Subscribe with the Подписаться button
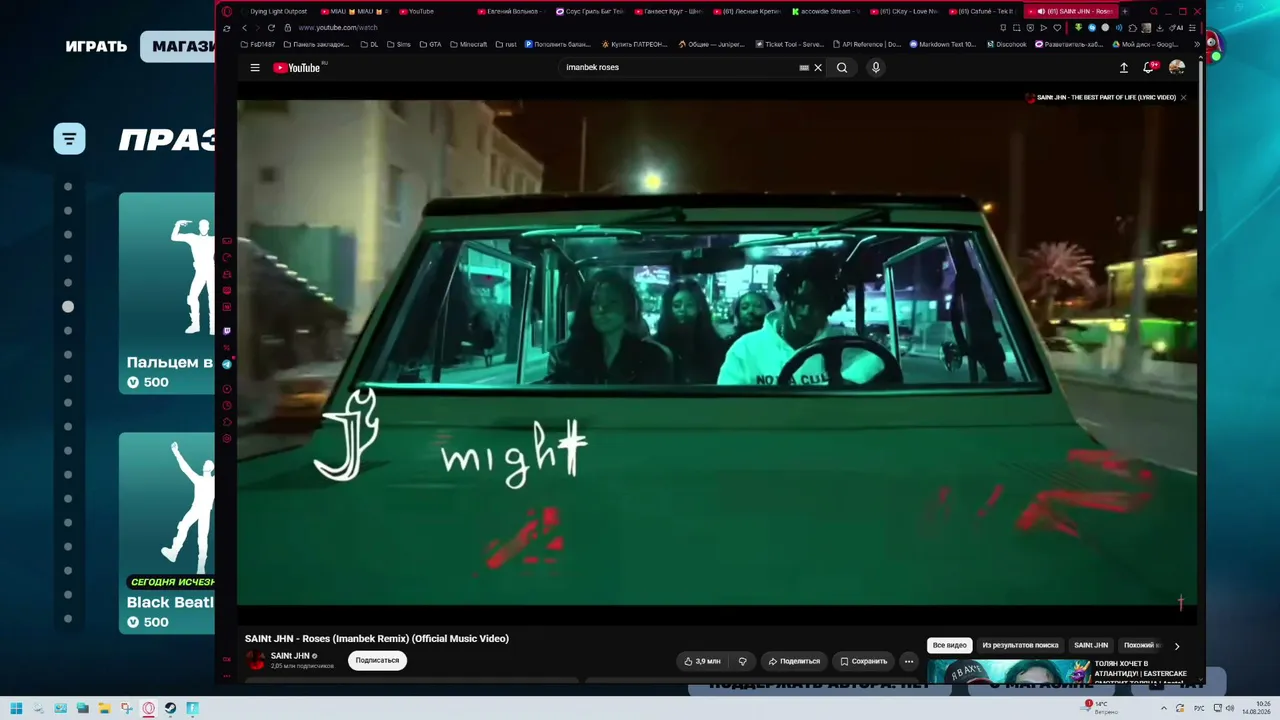The image size is (1280, 720). (378, 660)
